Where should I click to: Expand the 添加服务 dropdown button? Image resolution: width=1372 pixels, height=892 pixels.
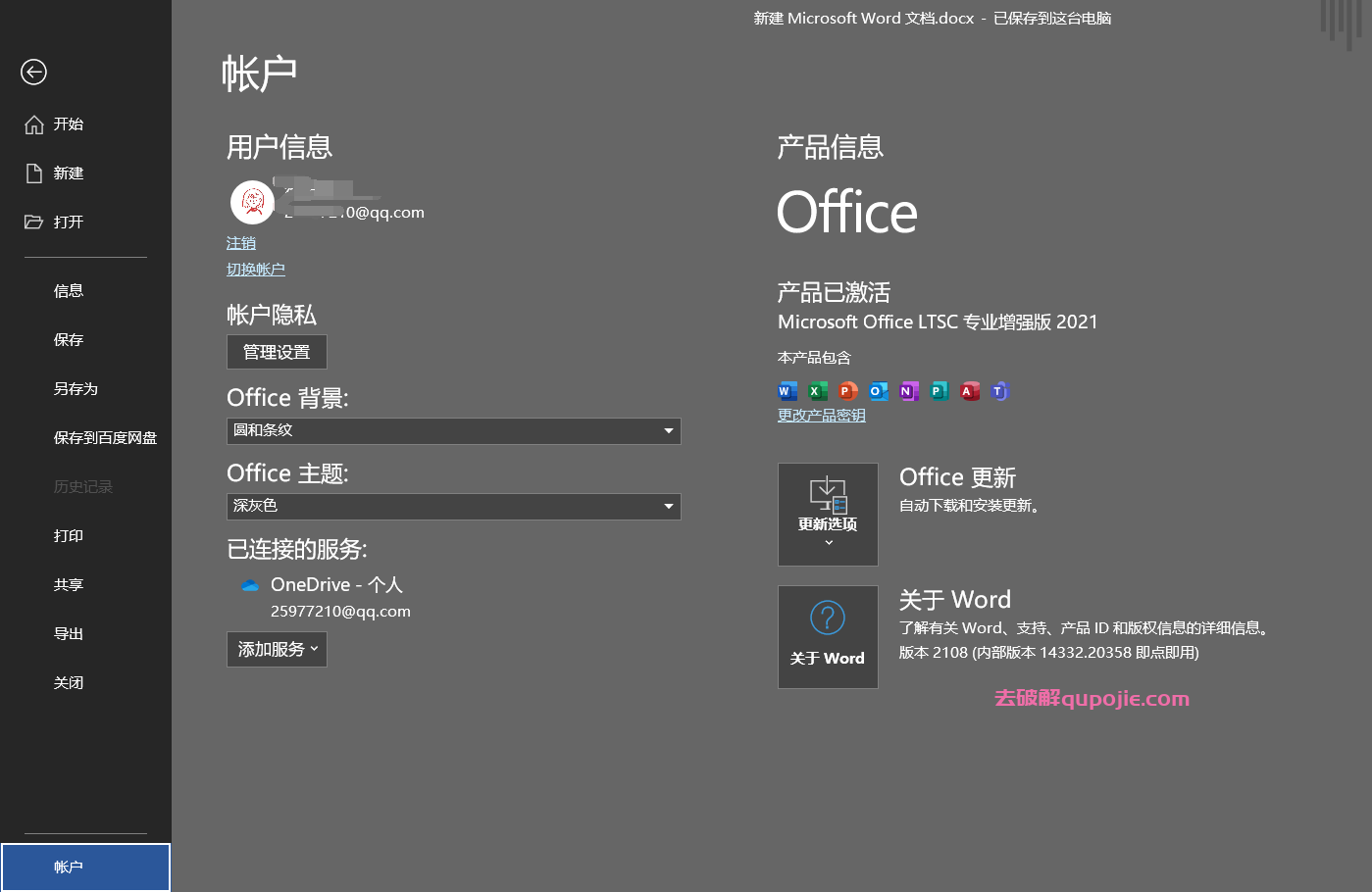click(277, 649)
